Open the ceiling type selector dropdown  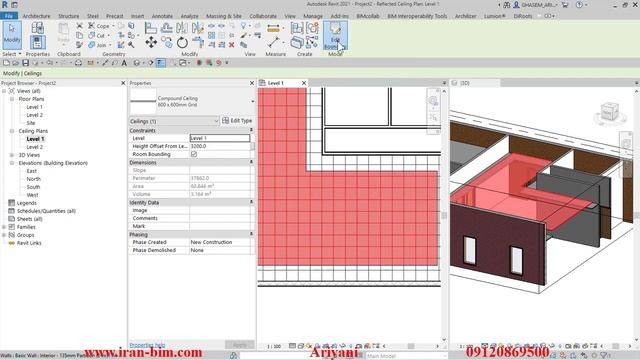(x=253, y=101)
